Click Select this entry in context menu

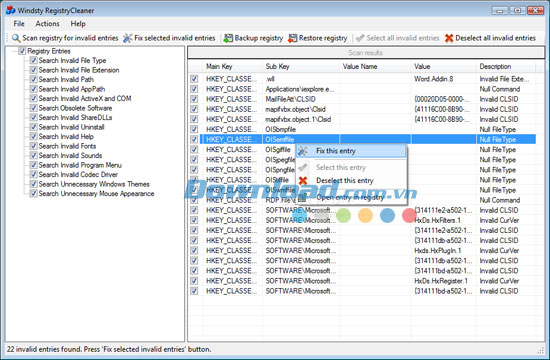click(351, 167)
